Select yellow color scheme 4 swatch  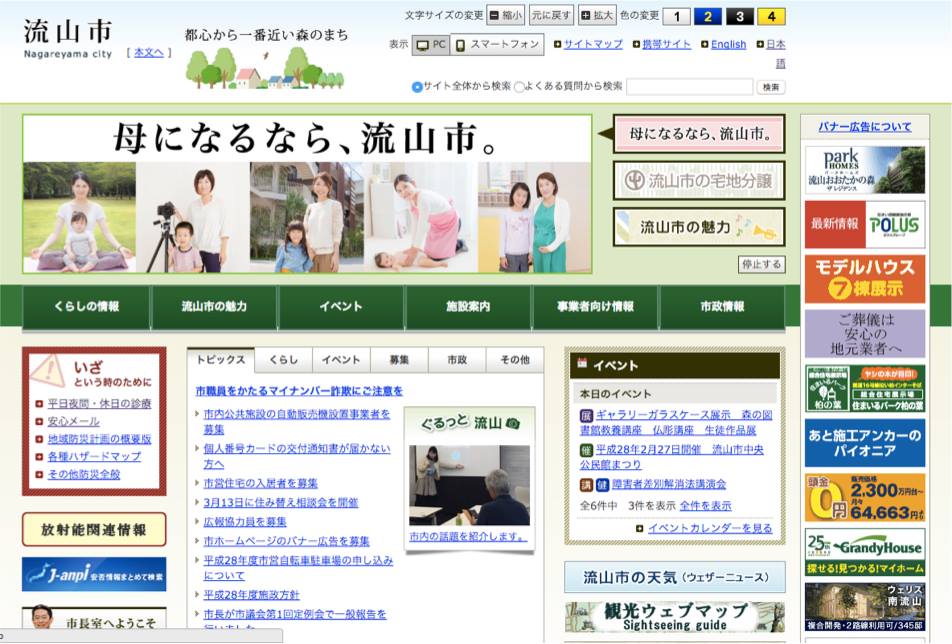771,16
